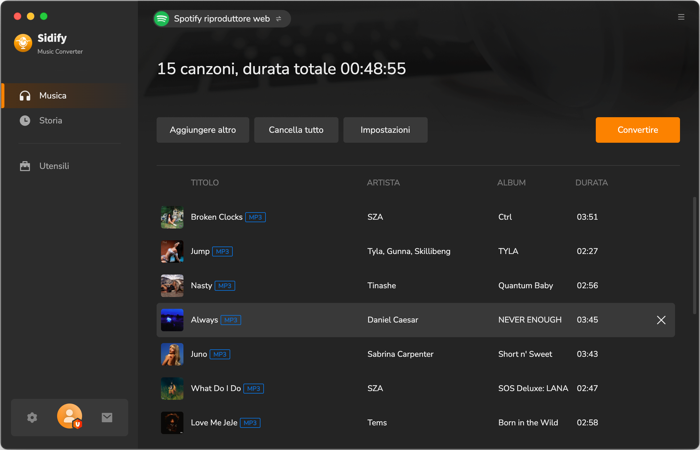The width and height of the screenshot is (700, 450).
Task: Click the Aggiungere altro button
Action: point(203,130)
